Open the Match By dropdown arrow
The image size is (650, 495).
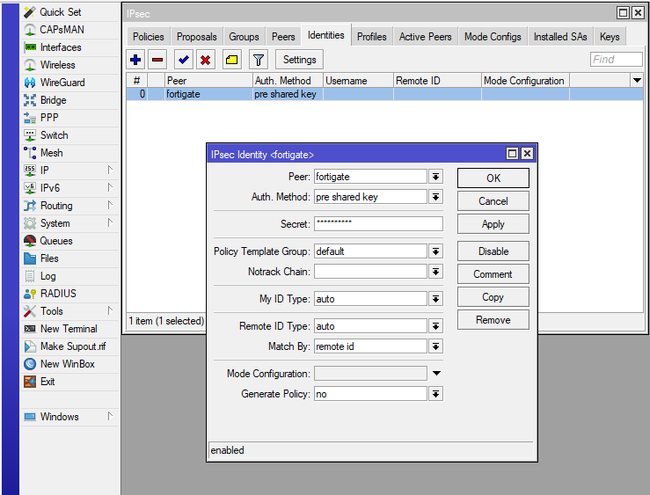pyautogui.click(x=436, y=346)
